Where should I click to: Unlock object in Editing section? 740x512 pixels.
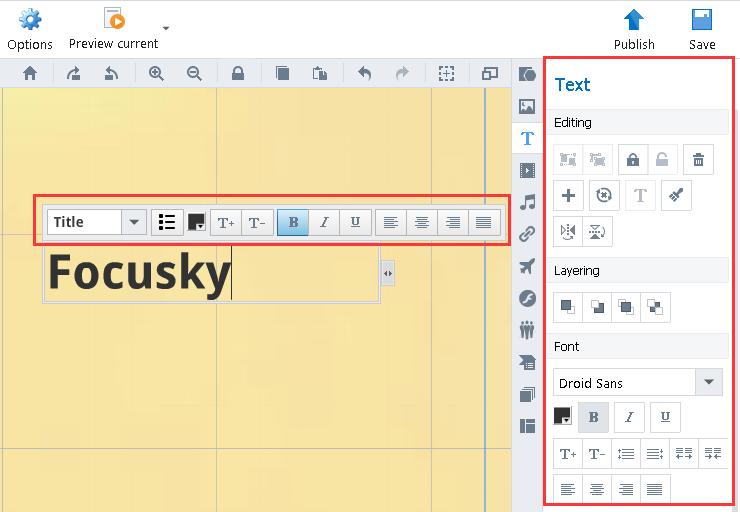pyautogui.click(x=662, y=159)
